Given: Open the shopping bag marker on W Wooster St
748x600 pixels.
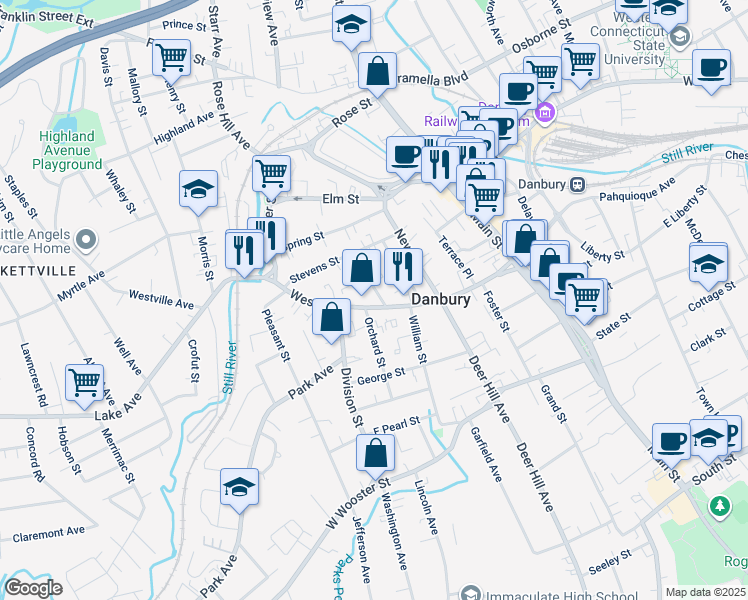Looking at the screenshot, I should point(375,452).
